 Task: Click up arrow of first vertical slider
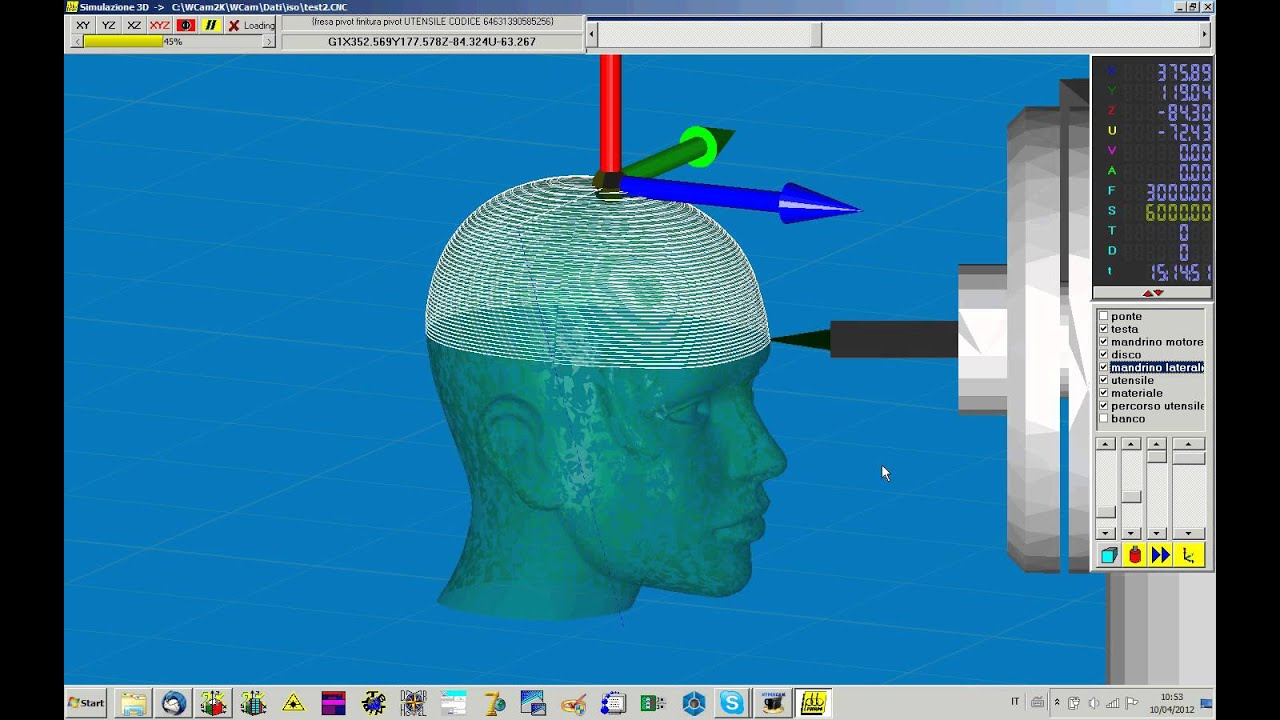click(1106, 444)
